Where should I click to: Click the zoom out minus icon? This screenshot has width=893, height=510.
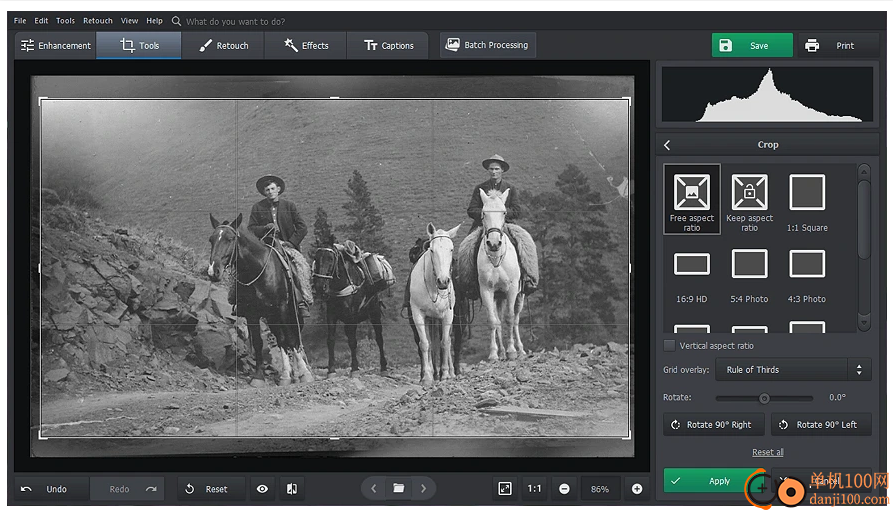[x=564, y=489]
